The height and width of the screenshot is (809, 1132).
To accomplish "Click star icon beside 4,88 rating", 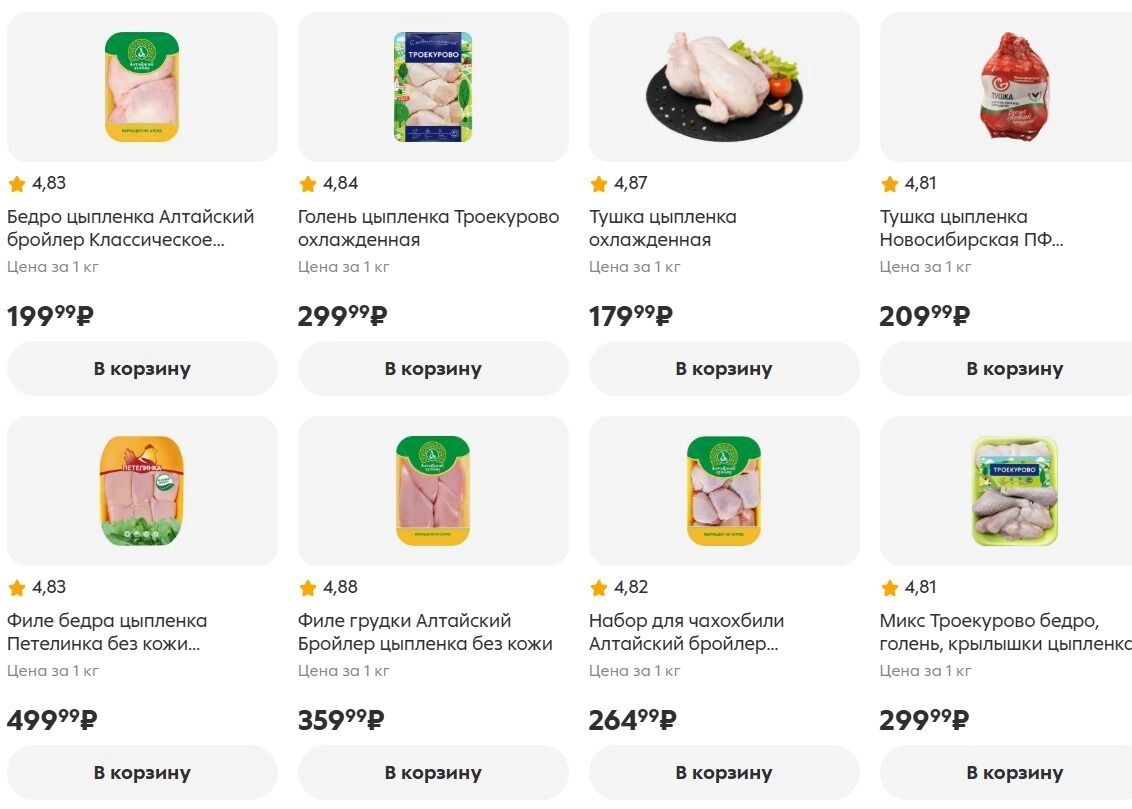I will coord(308,588).
